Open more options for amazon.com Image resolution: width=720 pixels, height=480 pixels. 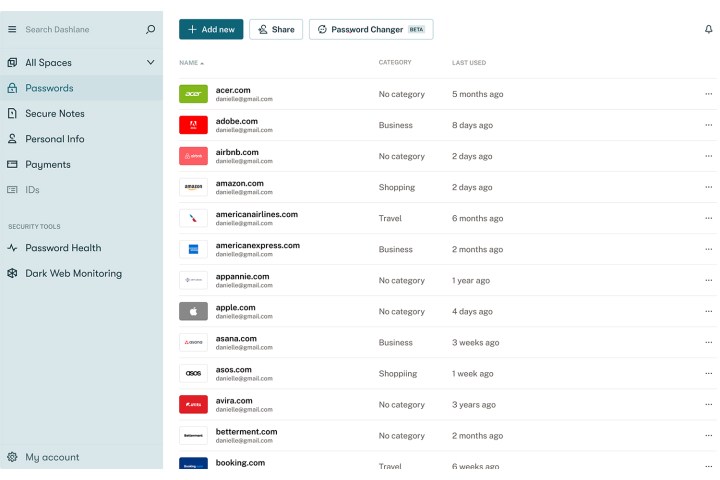click(x=708, y=187)
